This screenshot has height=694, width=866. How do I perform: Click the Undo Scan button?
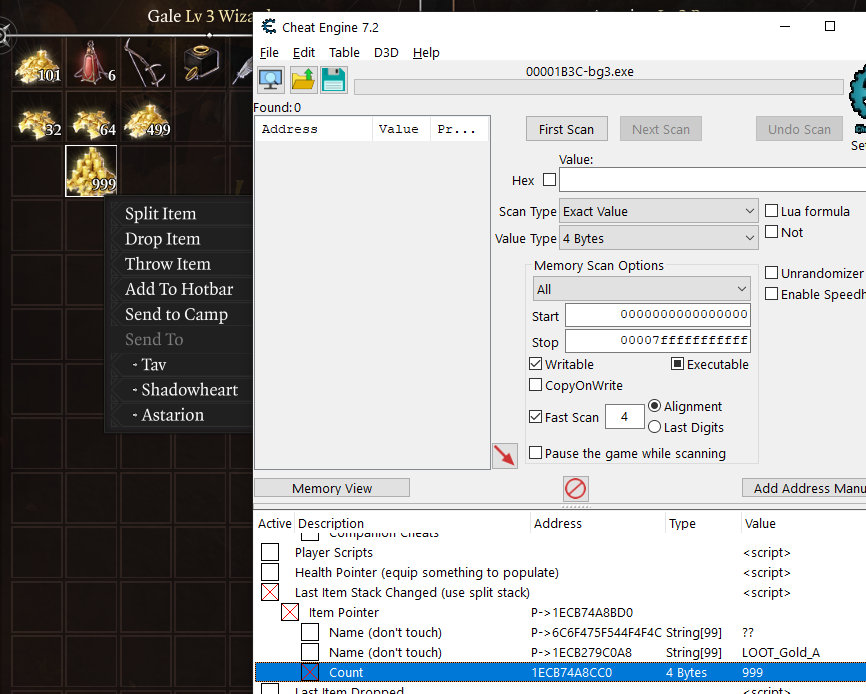(x=799, y=129)
